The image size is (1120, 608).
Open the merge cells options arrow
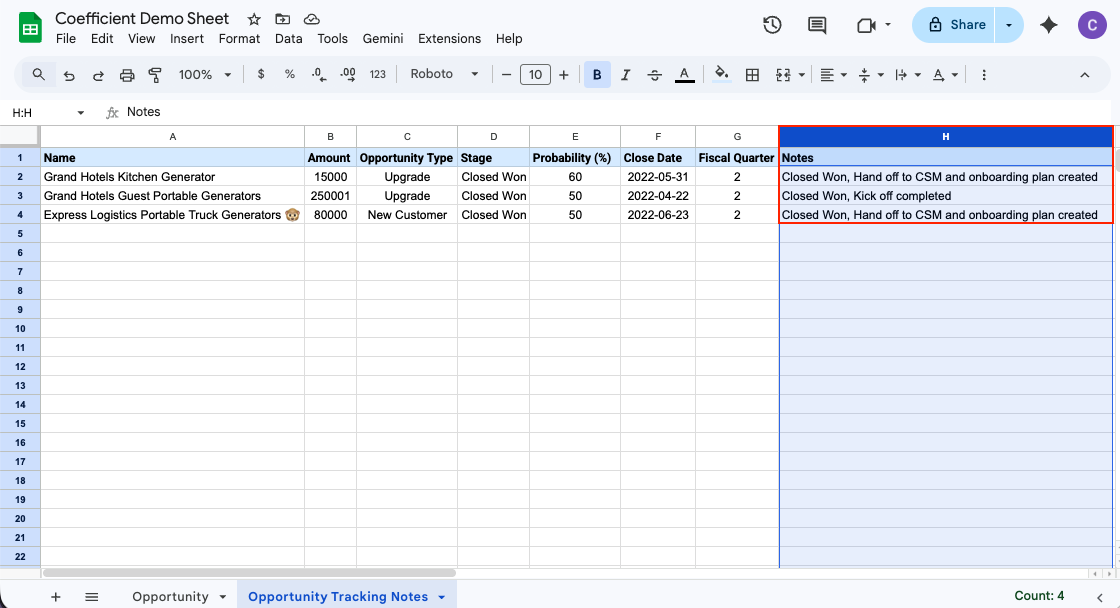tap(802, 74)
